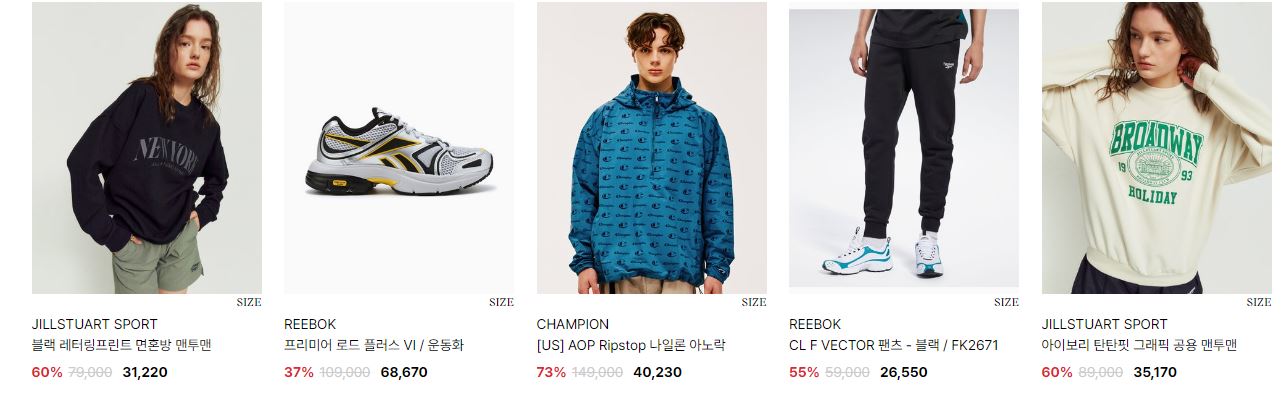Screen dimensions: 1284x419
Task: Open 아이보리 탄탄핏 그래픽 공용 맨투맨 title
Action: 1140,346
